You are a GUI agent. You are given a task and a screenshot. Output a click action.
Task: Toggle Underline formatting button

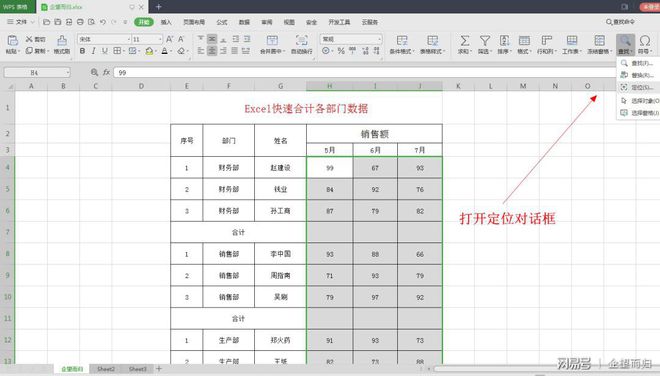(x=104, y=51)
